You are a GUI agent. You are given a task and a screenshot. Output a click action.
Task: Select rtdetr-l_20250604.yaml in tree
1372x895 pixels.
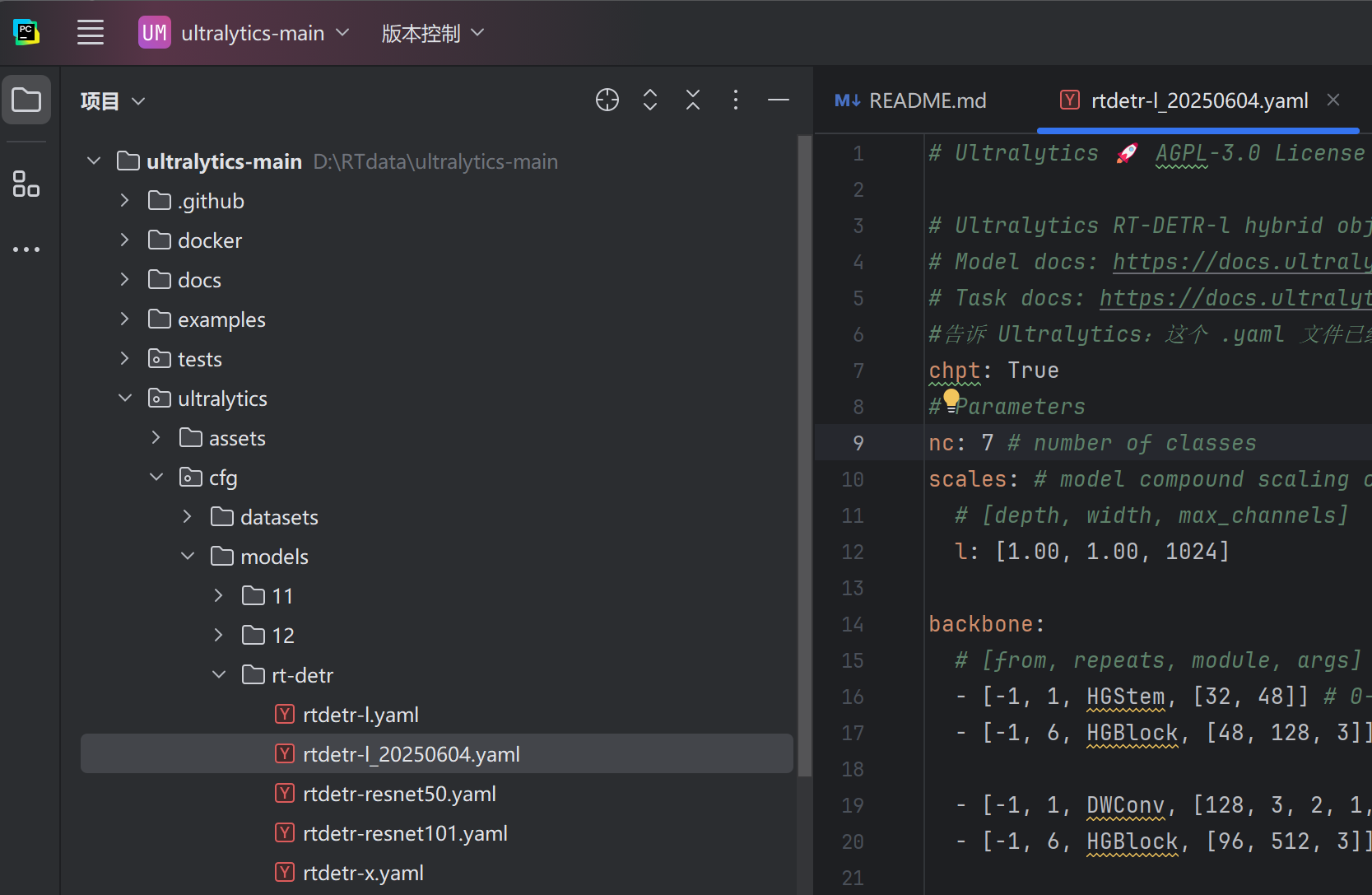[437, 753]
